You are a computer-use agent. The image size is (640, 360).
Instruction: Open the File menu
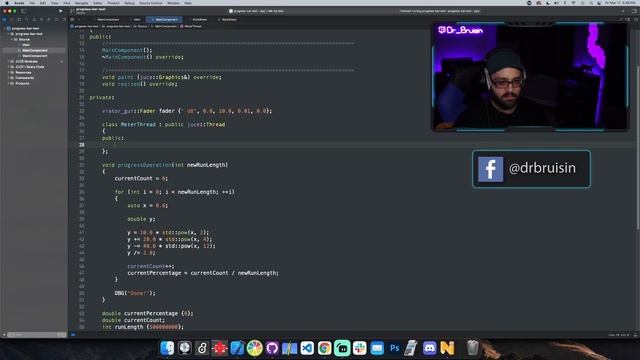tap(32, 3)
